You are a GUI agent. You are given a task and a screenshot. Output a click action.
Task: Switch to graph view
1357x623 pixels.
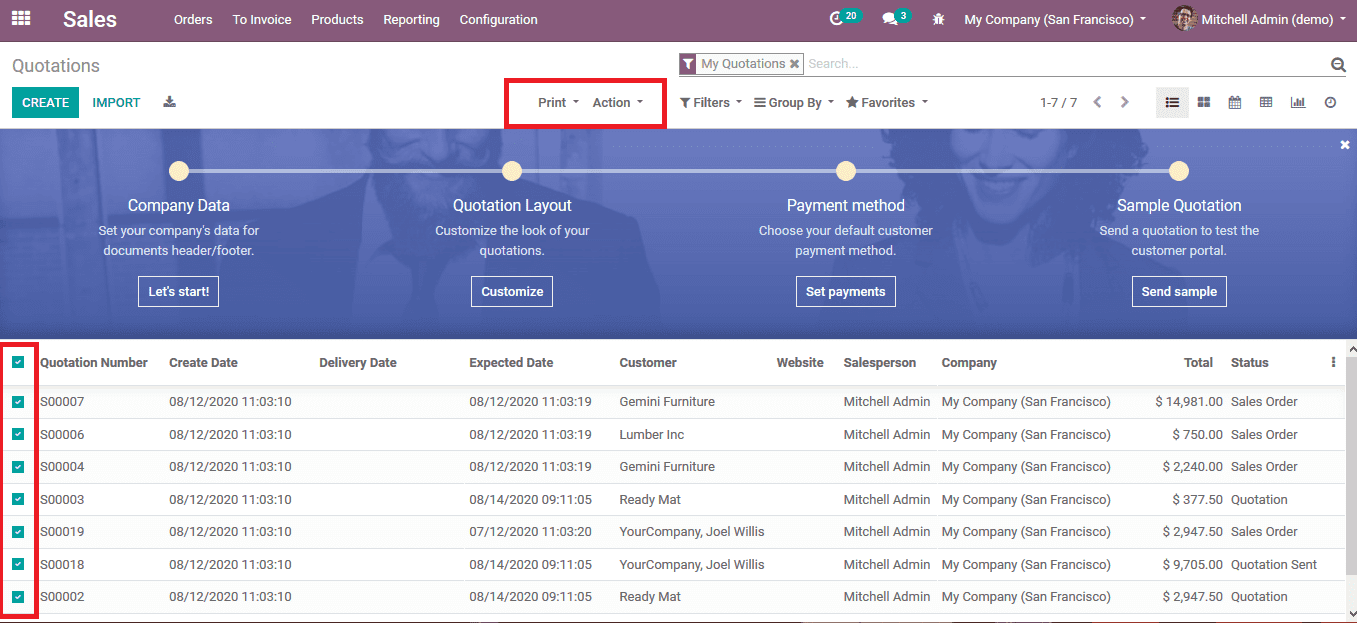point(1298,102)
